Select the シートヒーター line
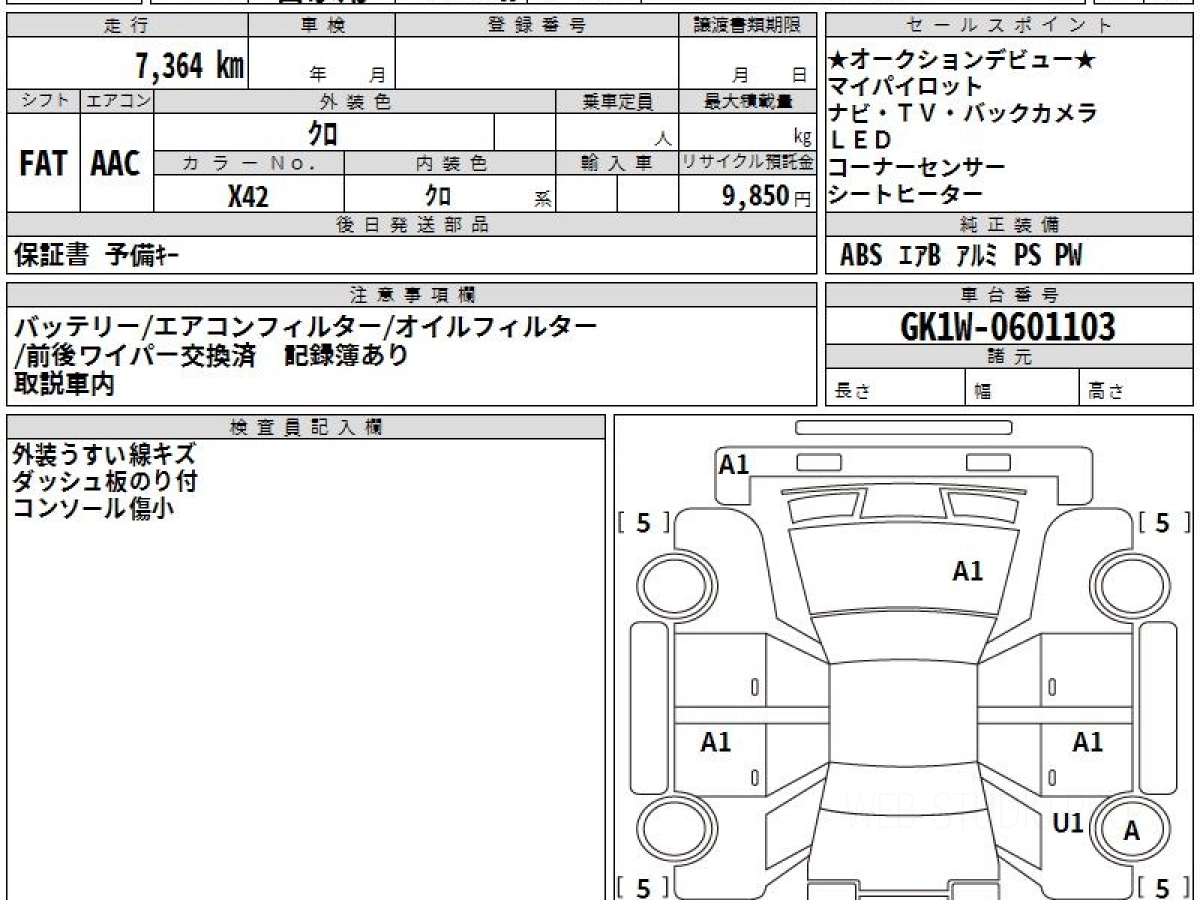Image resolution: width=1200 pixels, height=900 pixels. click(907, 194)
